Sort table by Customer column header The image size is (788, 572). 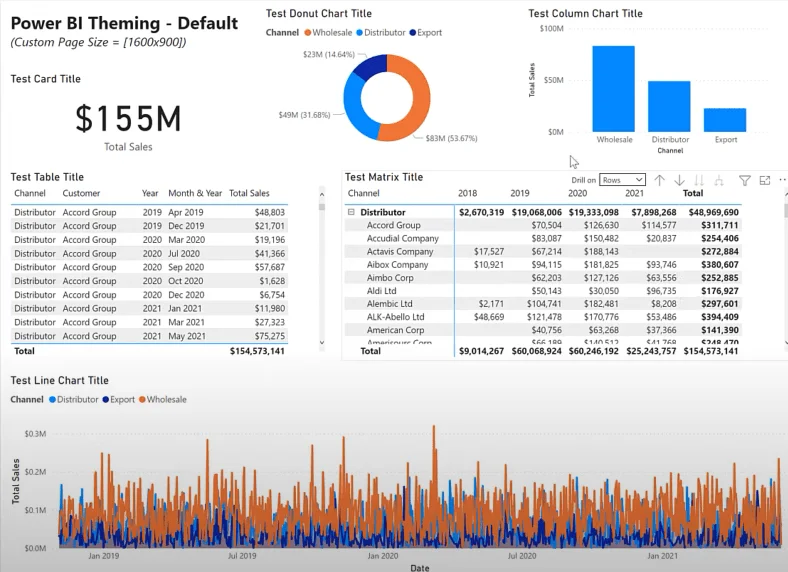point(81,194)
